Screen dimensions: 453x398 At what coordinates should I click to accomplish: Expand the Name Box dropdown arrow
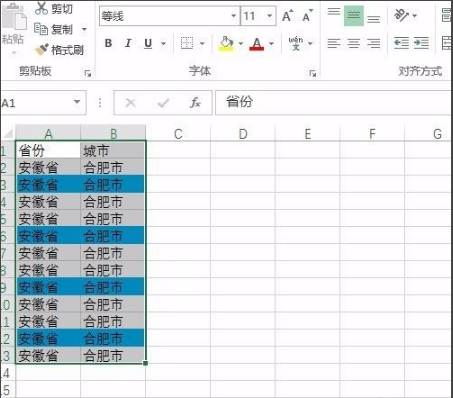pos(77,102)
